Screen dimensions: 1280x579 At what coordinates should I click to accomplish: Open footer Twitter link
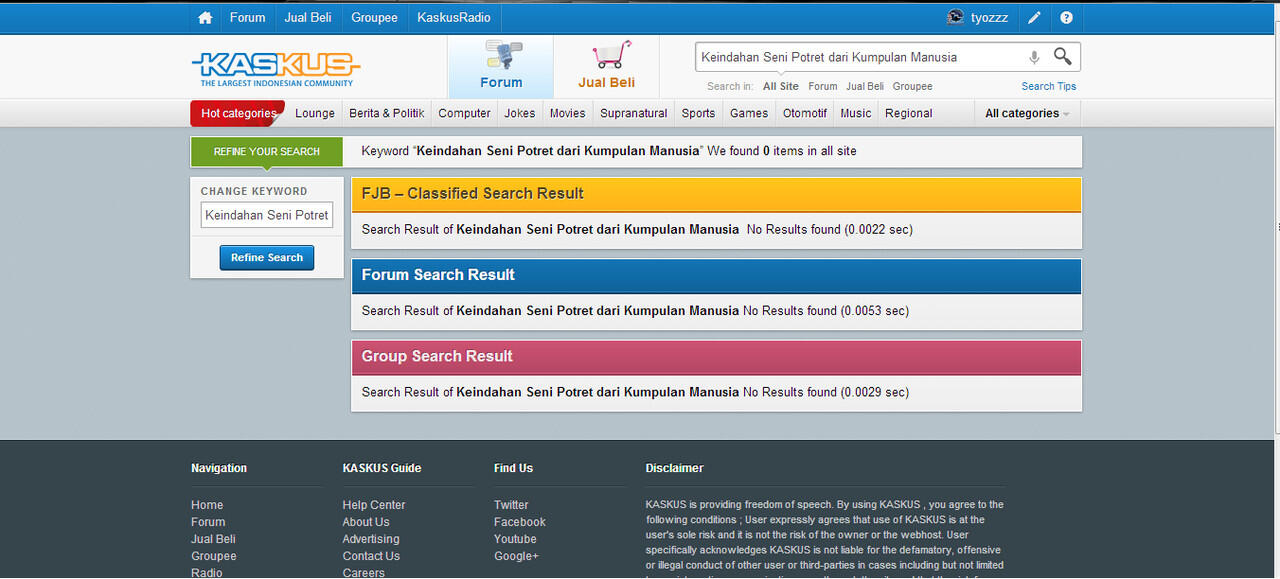(511, 505)
